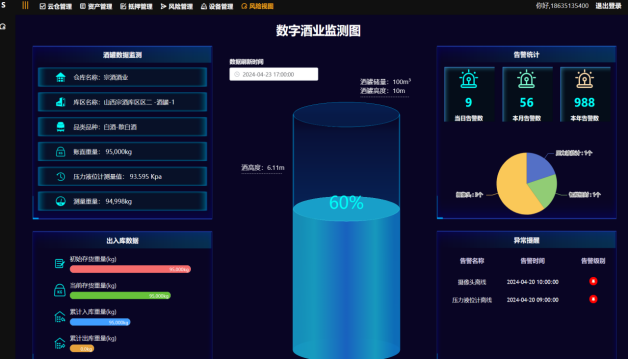Select the warehouse name house icon
Viewport: 628px width, 360px height.
(x=60, y=77)
